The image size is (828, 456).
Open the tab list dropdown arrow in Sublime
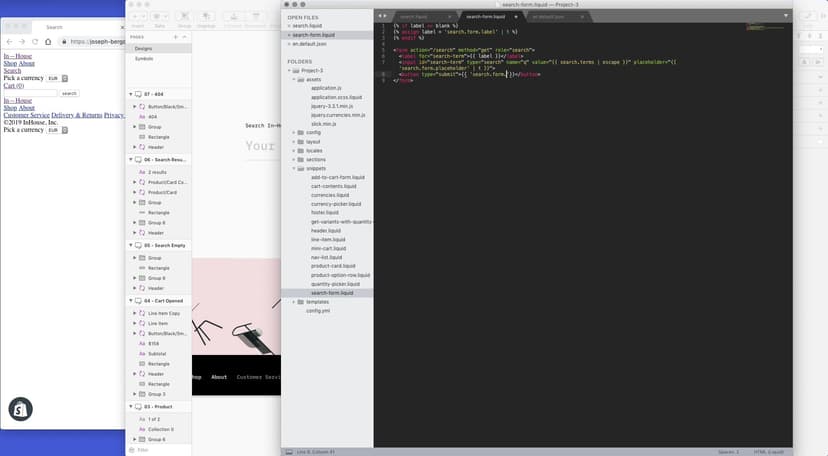785,16
